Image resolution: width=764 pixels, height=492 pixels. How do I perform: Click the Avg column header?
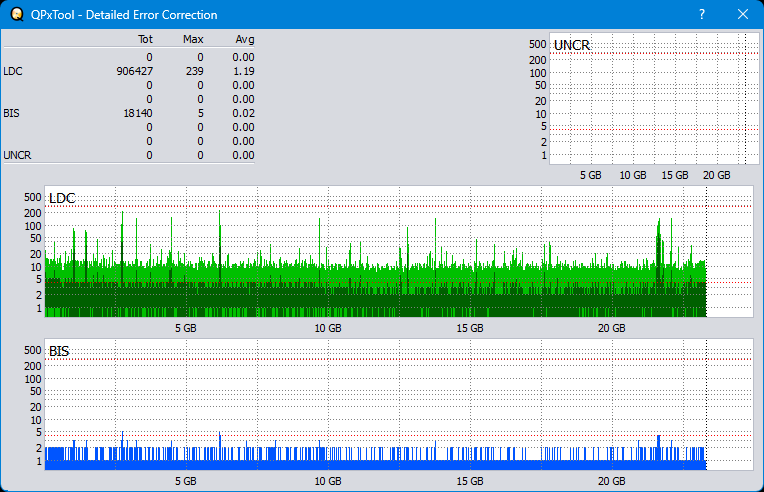[x=245, y=39]
